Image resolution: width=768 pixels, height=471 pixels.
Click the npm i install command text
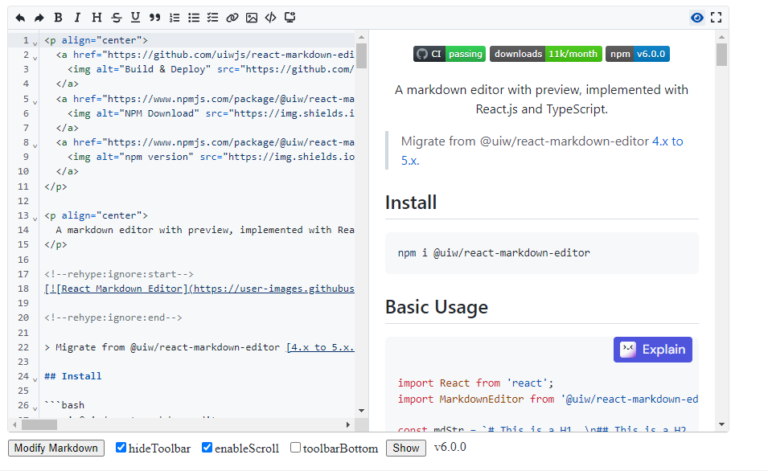tap(494, 253)
